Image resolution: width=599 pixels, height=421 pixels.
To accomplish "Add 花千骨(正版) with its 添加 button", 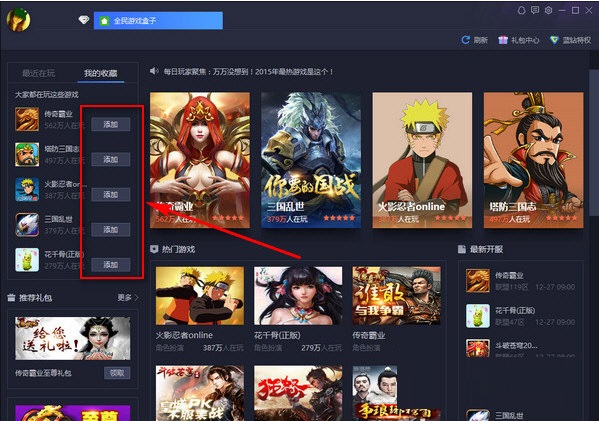I will tap(111, 265).
